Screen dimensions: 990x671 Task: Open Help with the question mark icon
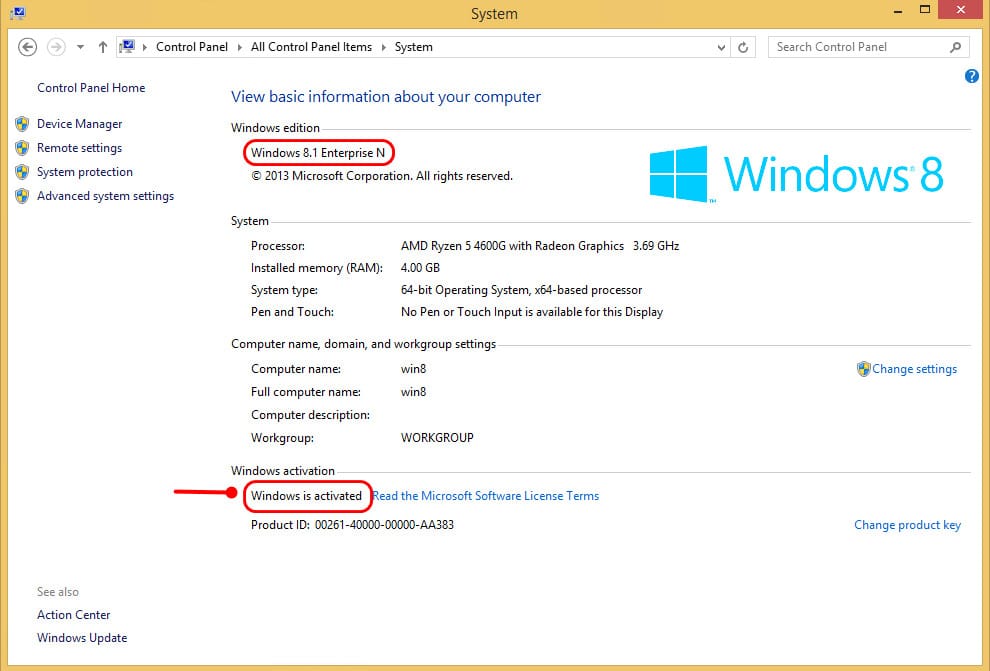tap(972, 76)
